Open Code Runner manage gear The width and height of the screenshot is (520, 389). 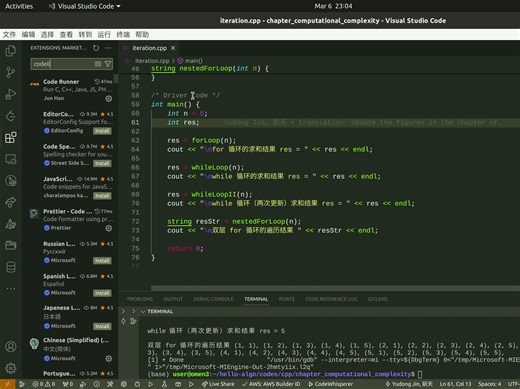coord(109,99)
